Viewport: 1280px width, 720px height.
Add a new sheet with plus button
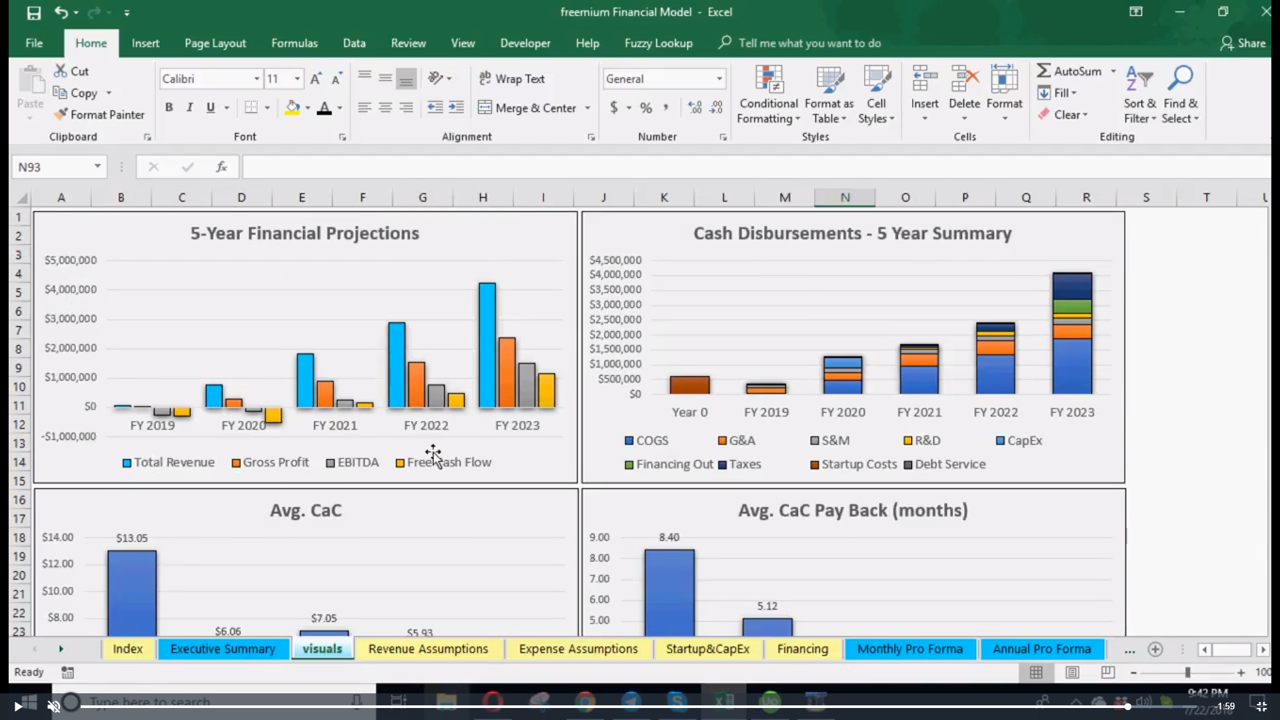click(1155, 649)
